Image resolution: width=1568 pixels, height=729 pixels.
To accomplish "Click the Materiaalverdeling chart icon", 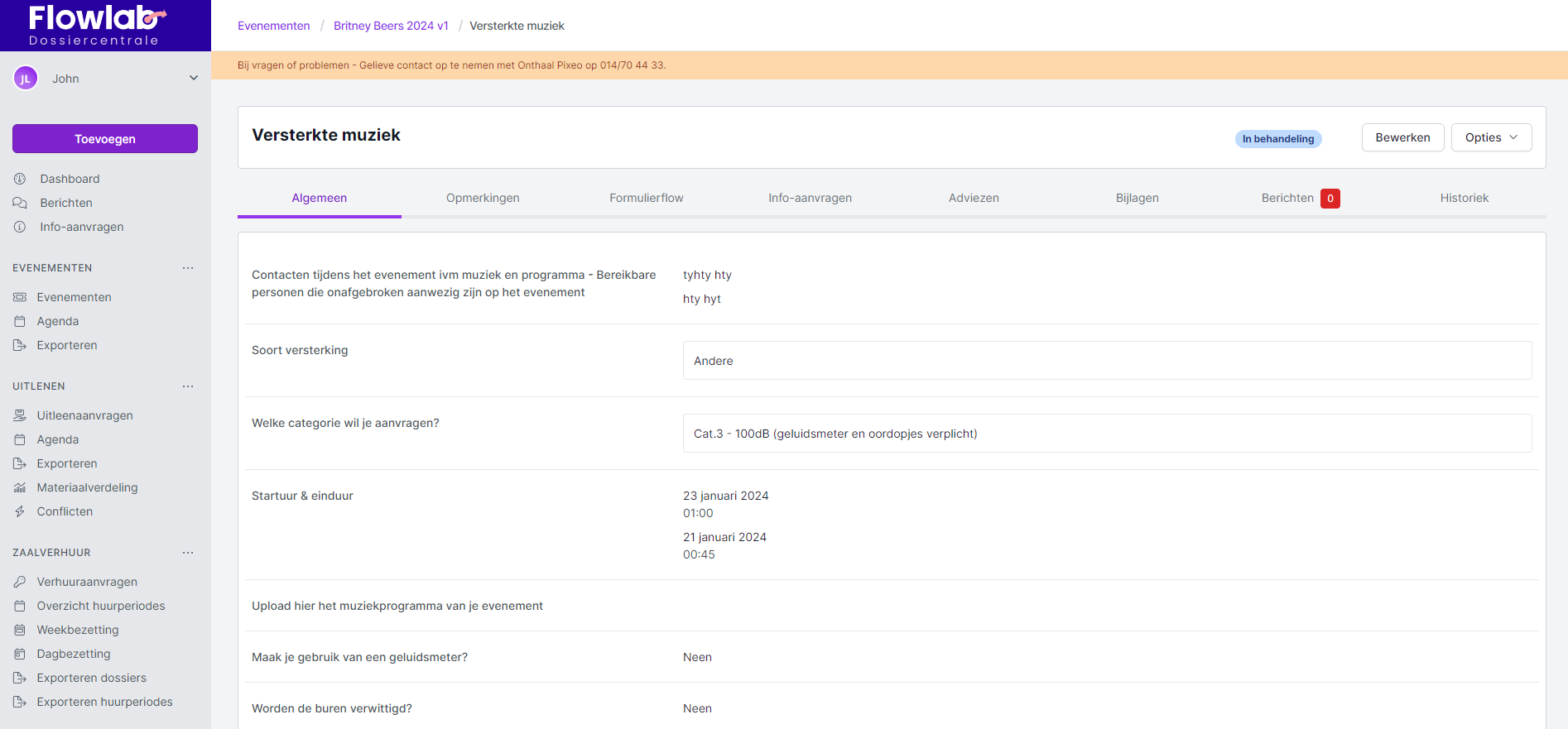I will (x=20, y=487).
